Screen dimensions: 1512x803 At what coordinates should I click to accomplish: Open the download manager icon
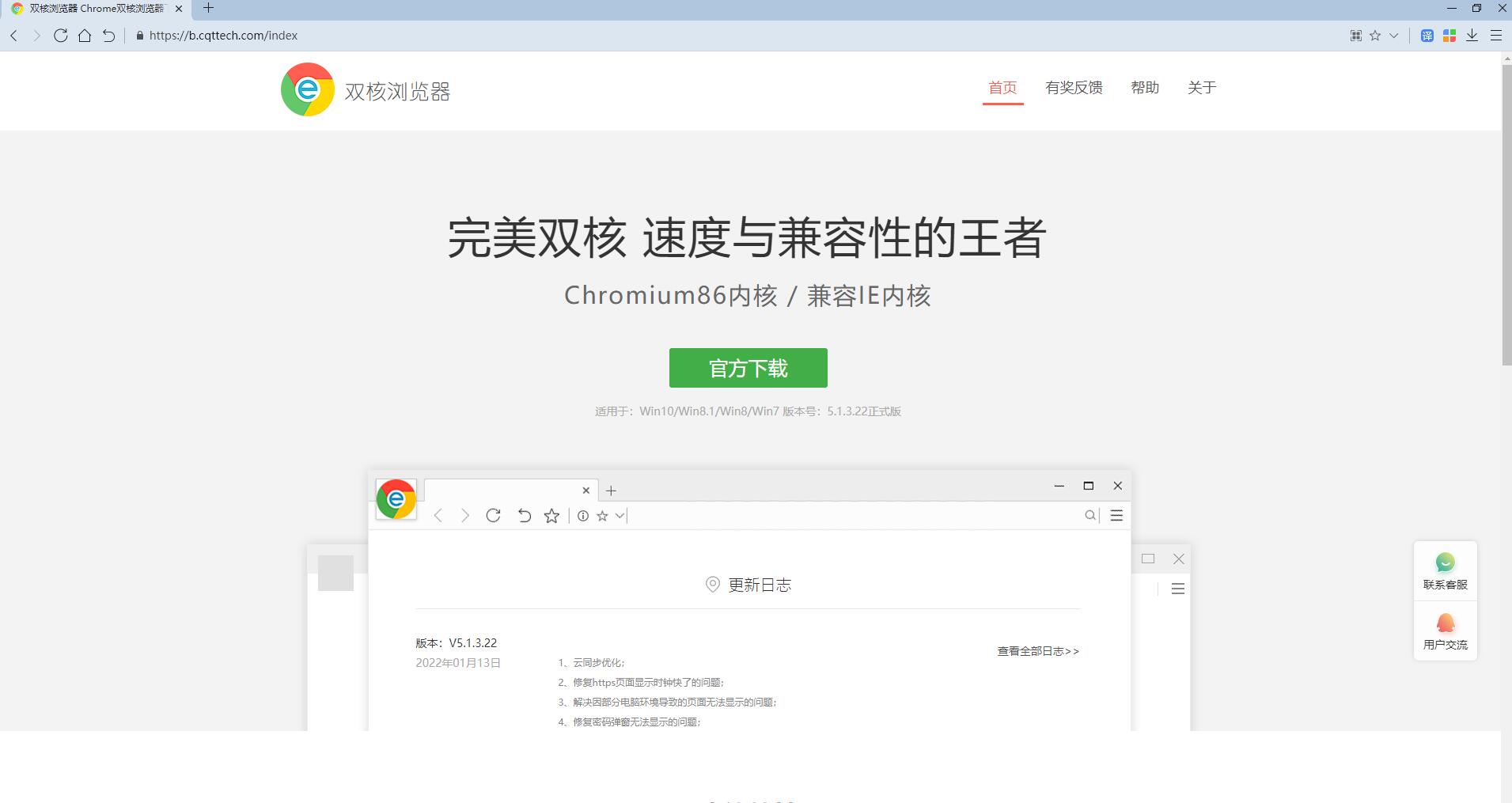point(1472,36)
